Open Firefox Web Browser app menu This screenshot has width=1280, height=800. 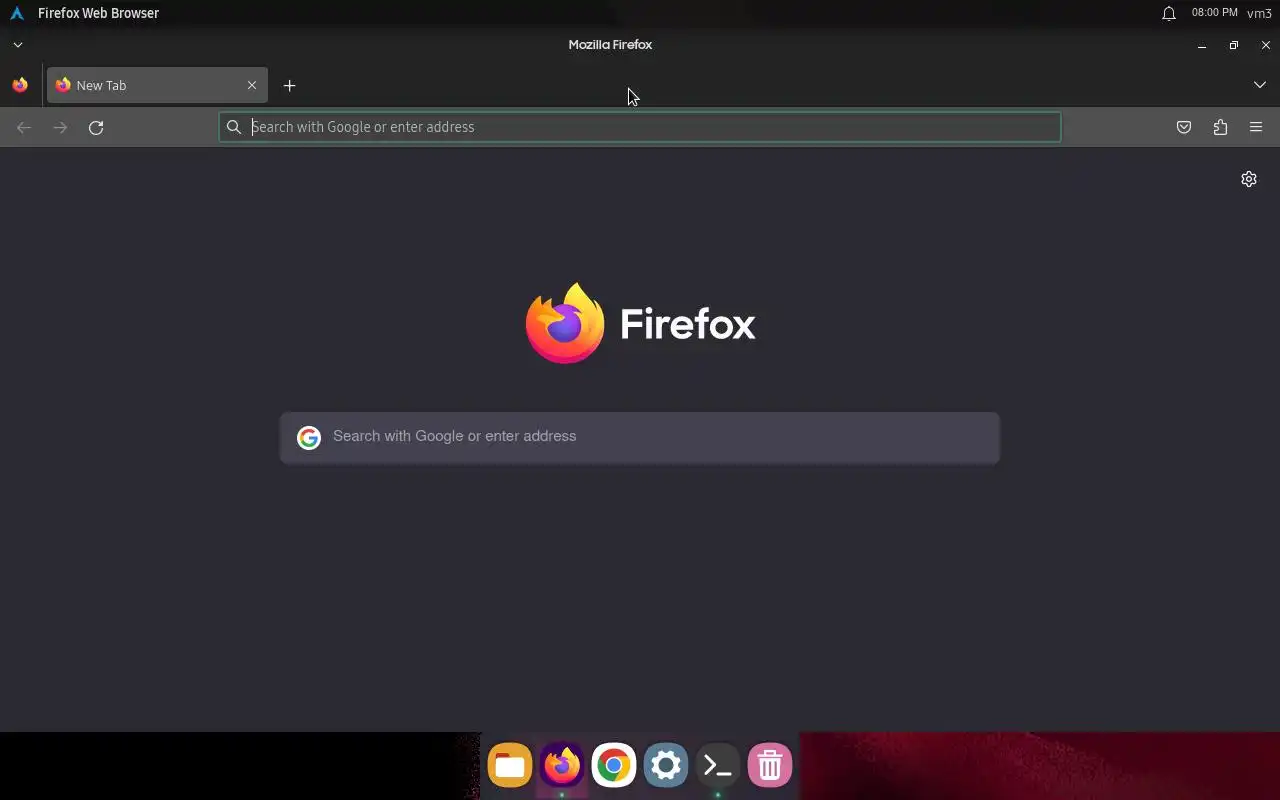(x=98, y=13)
